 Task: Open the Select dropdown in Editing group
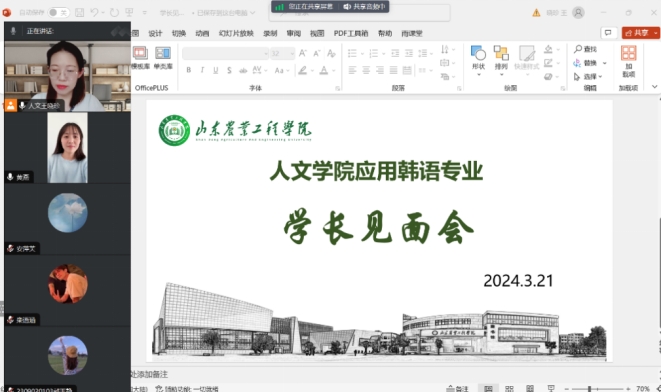(588, 76)
